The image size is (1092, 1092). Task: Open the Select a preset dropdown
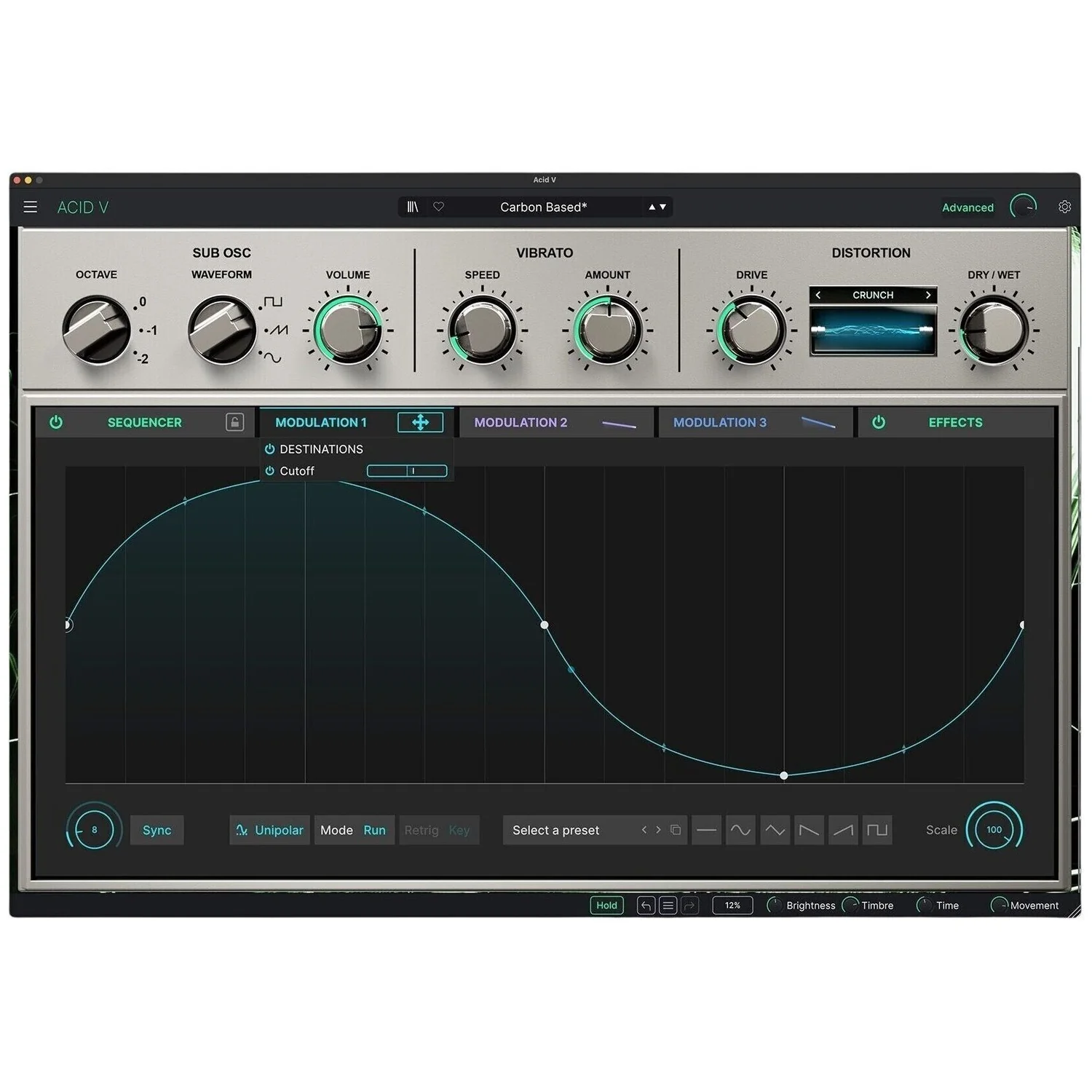(x=556, y=830)
